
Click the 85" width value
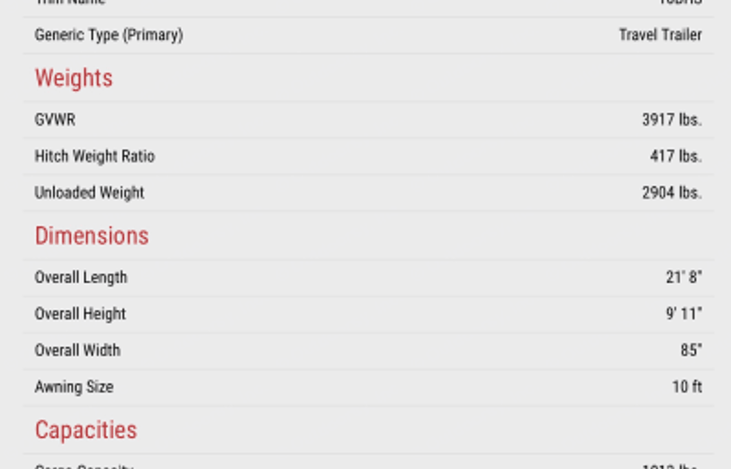click(x=691, y=350)
